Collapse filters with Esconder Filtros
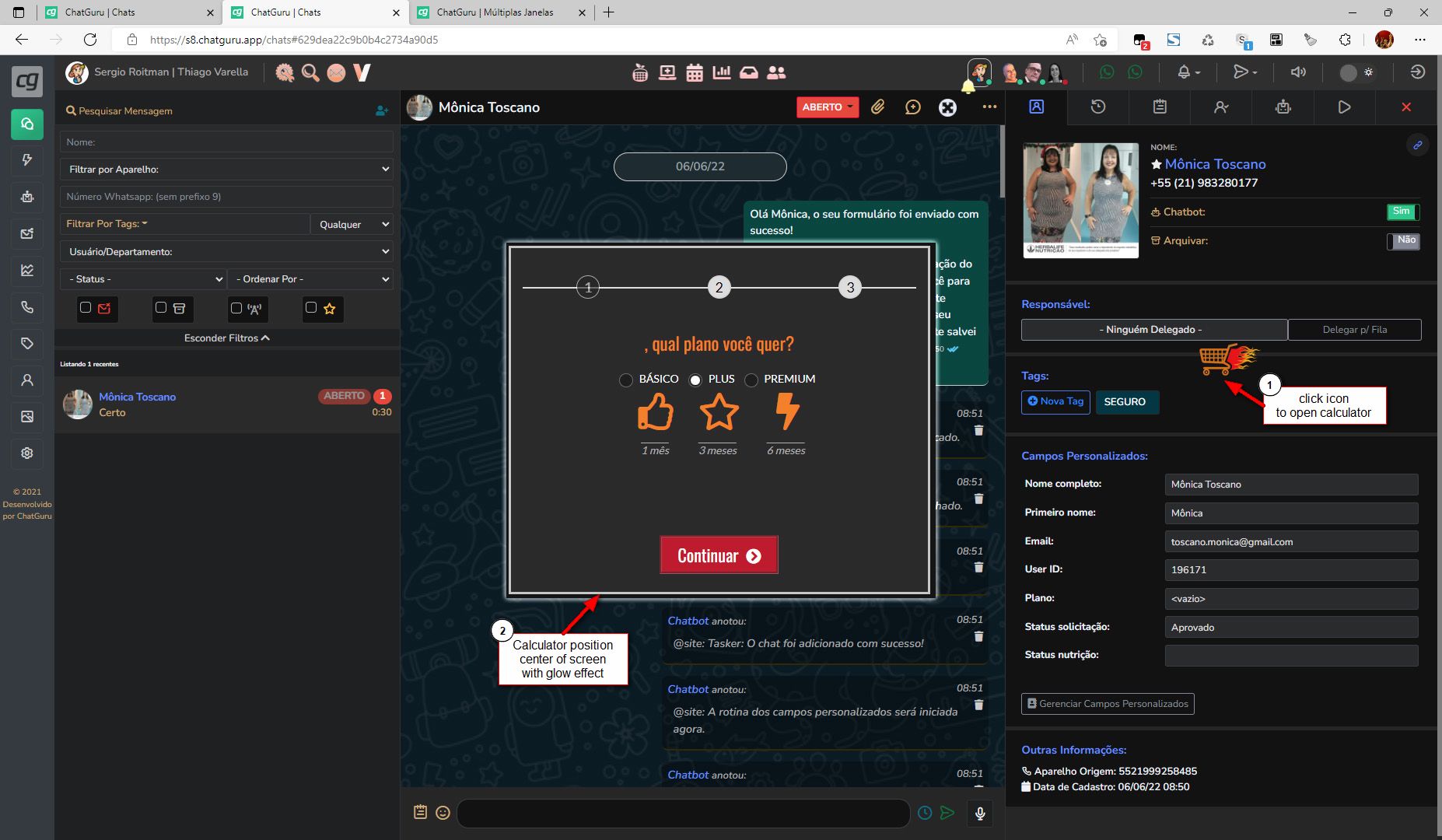Image resolution: width=1442 pixels, height=840 pixels. [226, 338]
